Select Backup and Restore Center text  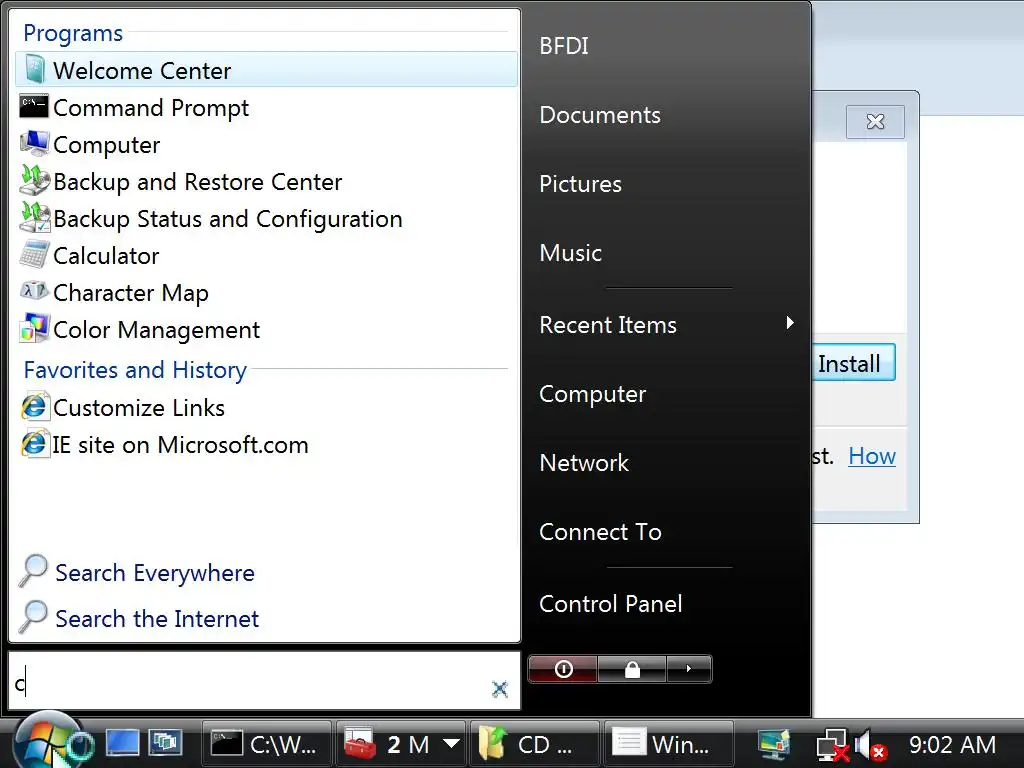pos(197,182)
